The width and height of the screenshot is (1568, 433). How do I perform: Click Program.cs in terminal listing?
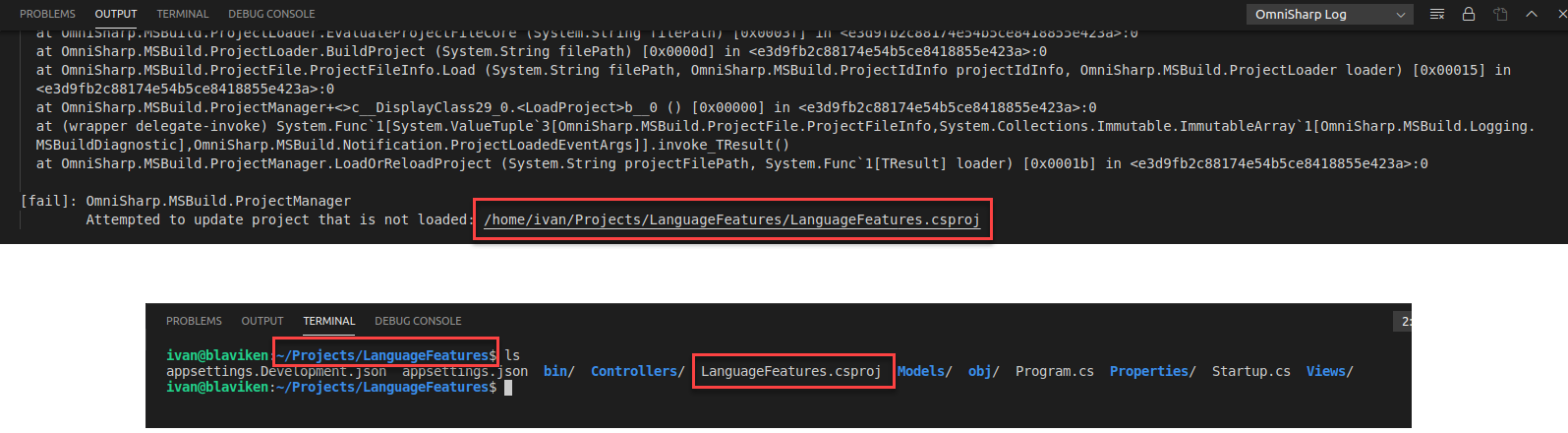tap(1054, 371)
